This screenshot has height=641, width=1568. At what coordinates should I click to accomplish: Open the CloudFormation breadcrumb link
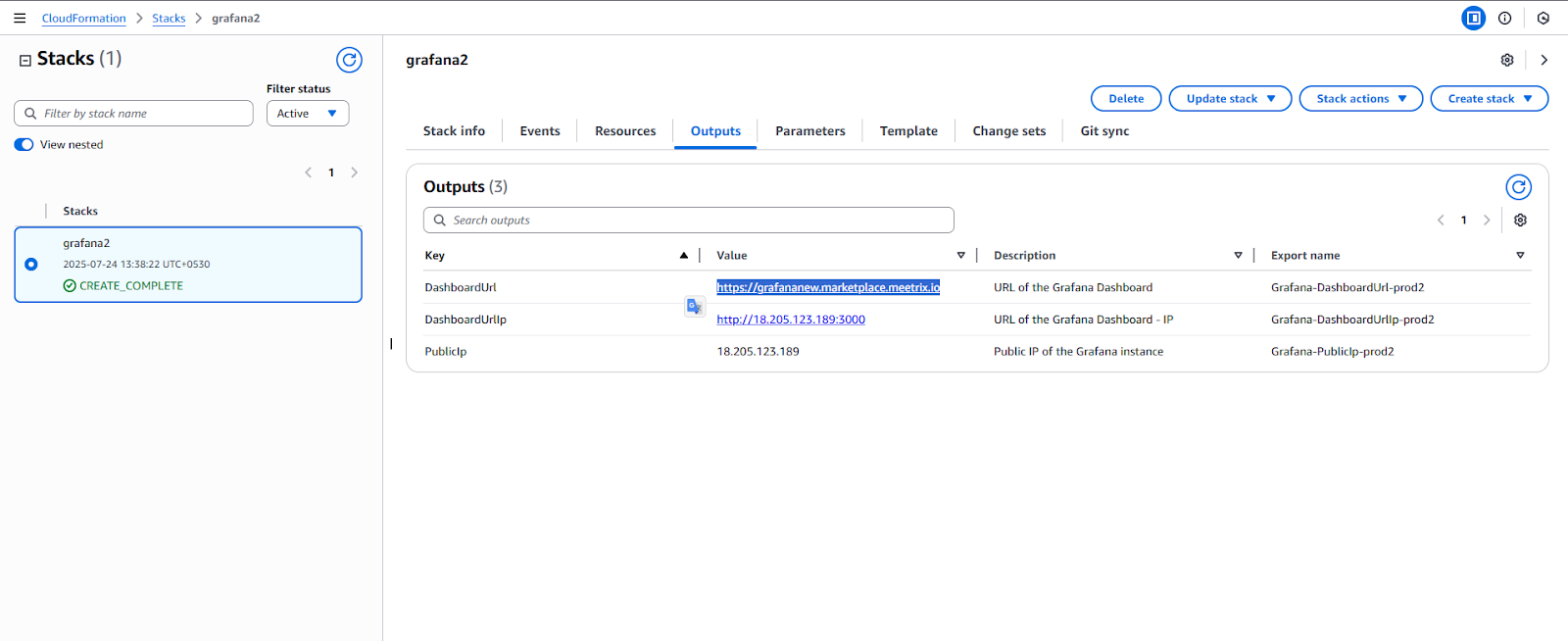(x=83, y=19)
